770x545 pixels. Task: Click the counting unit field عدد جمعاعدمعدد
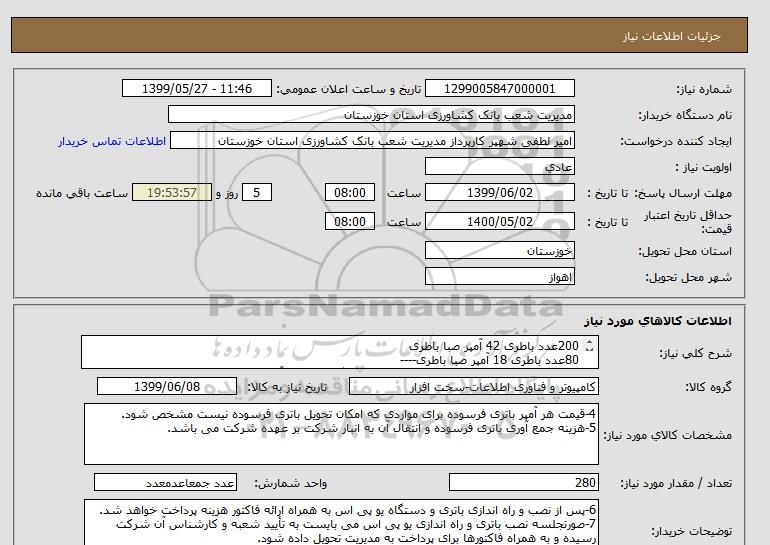coord(165,483)
